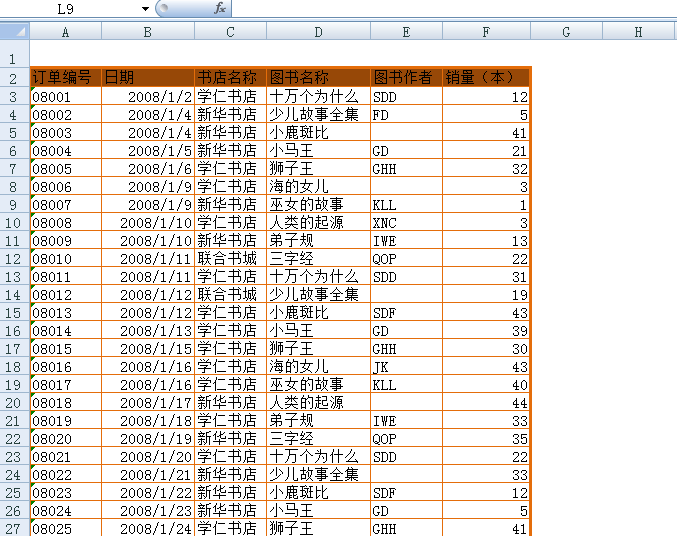This screenshot has height=536, width=677.
Task: Click the 订单编号 header cell
Action: click(x=66, y=77)
